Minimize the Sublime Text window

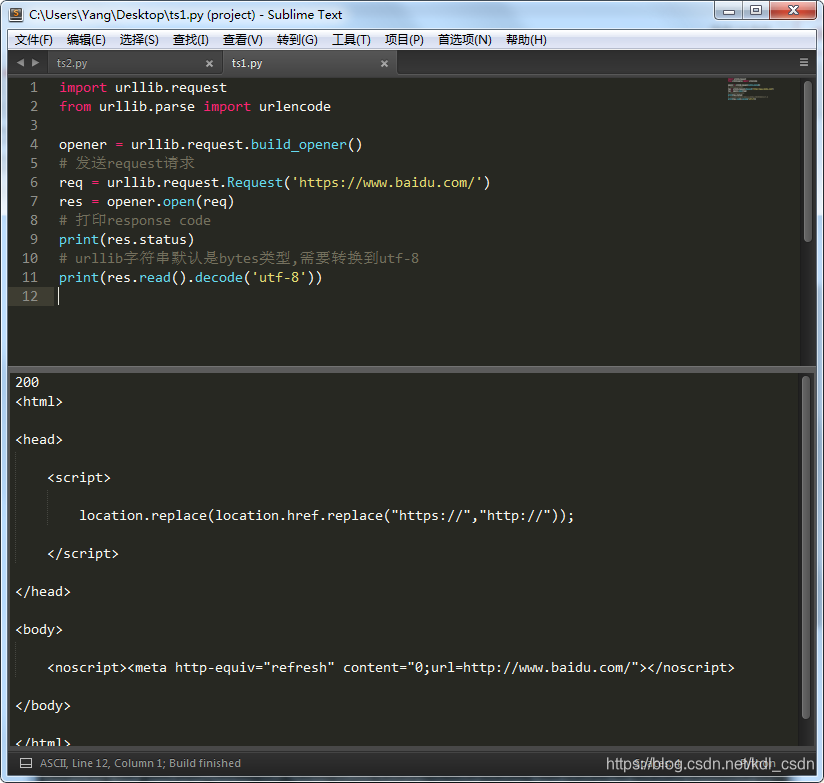point(729,11)
